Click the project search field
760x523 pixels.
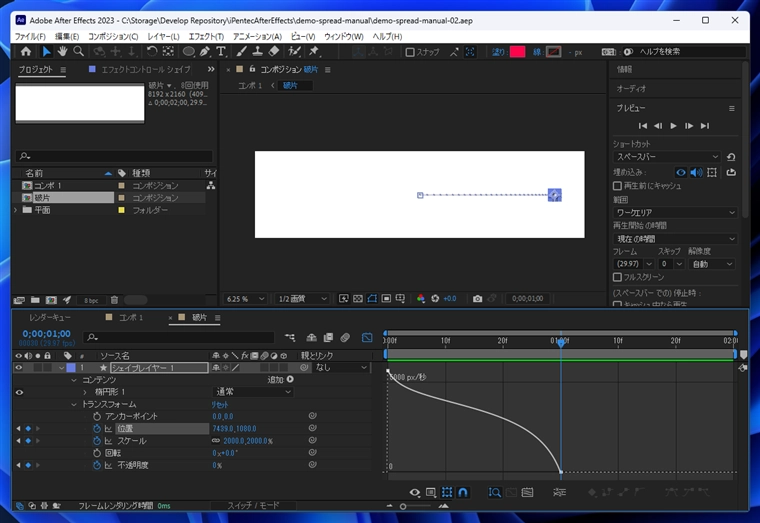click(x=114, y=156)
